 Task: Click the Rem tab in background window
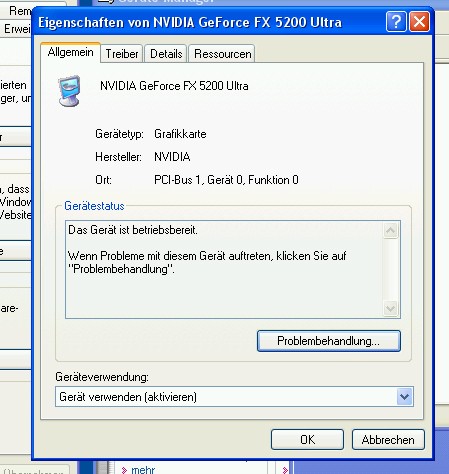pos(19,11)
